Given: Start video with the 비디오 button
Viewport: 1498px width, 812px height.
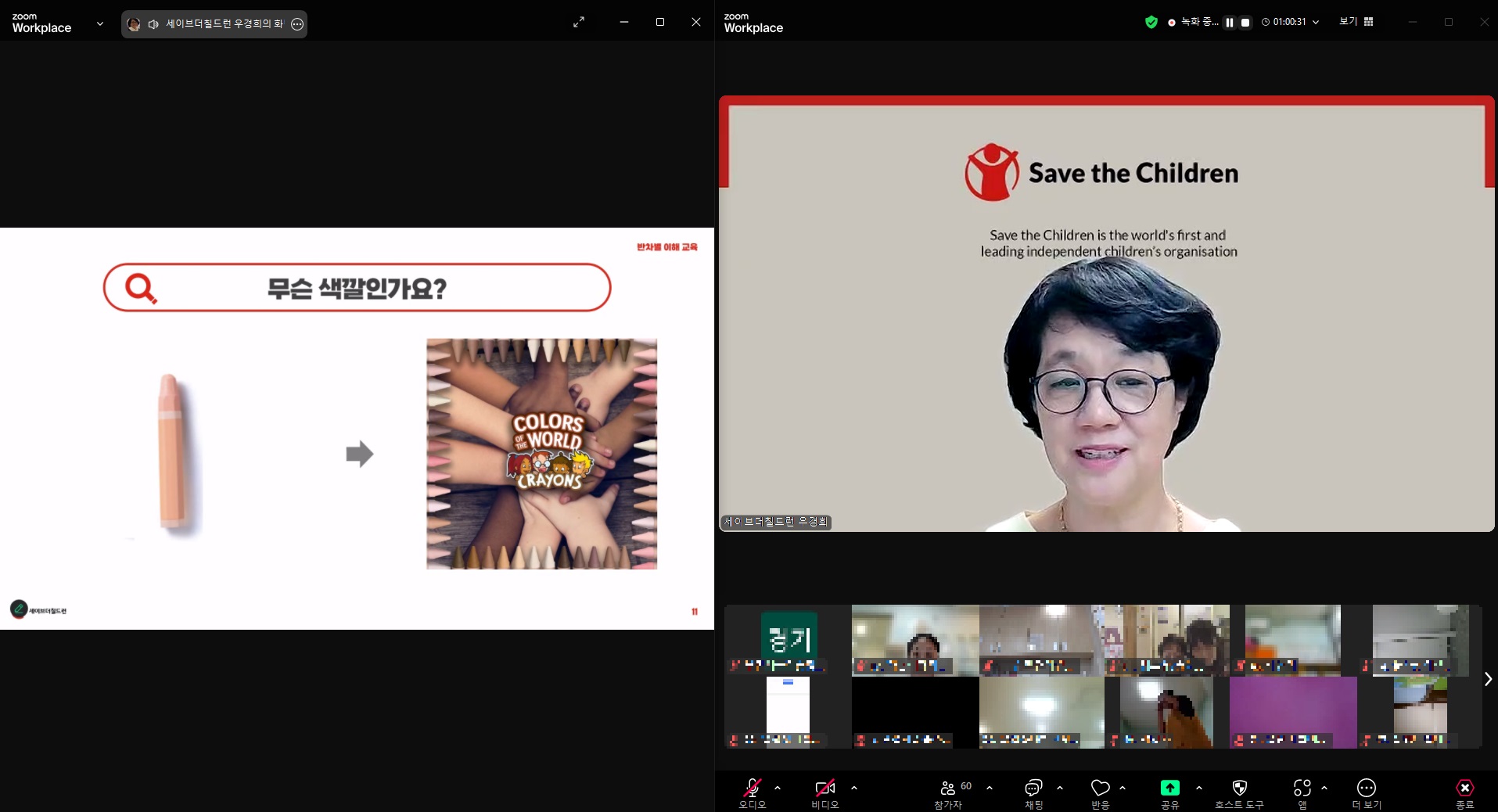Looking at the screenshot, I should click(x=824, y=792).
